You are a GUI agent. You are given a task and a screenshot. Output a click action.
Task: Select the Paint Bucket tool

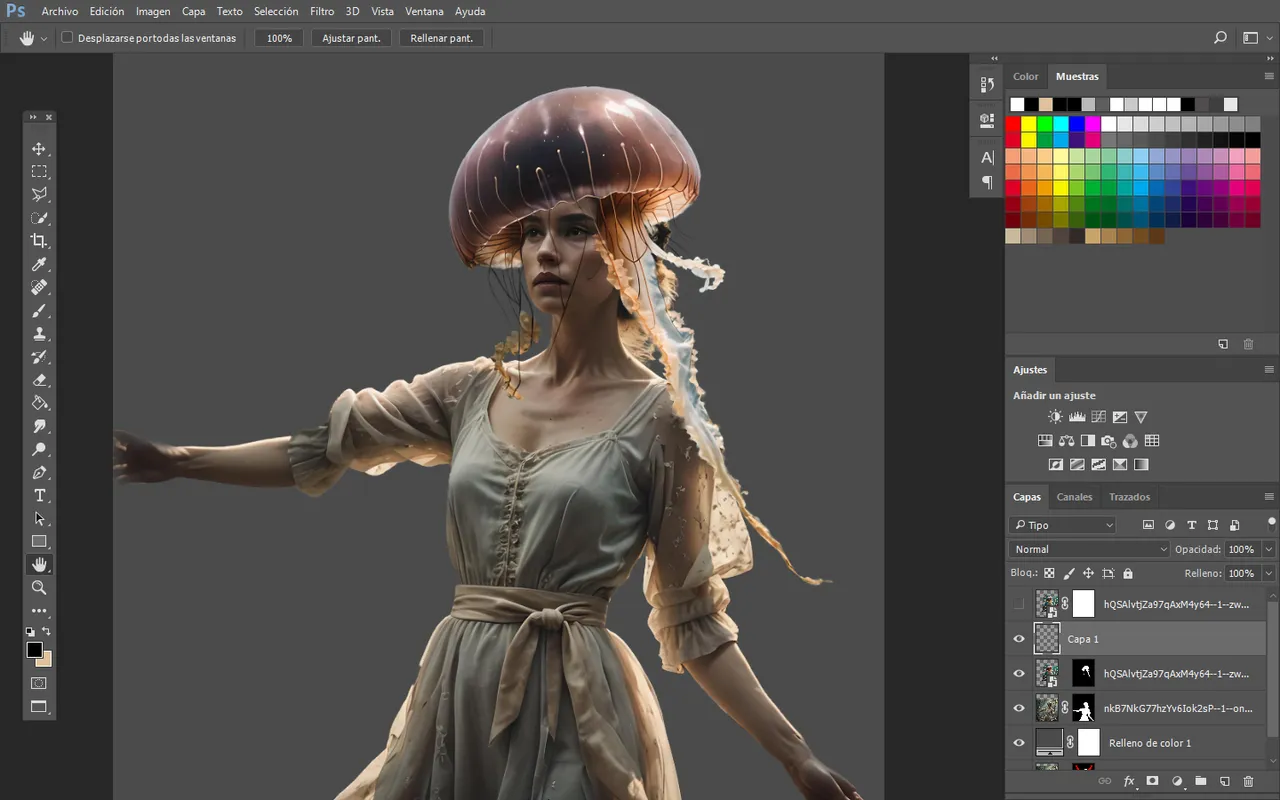point(39,403)
